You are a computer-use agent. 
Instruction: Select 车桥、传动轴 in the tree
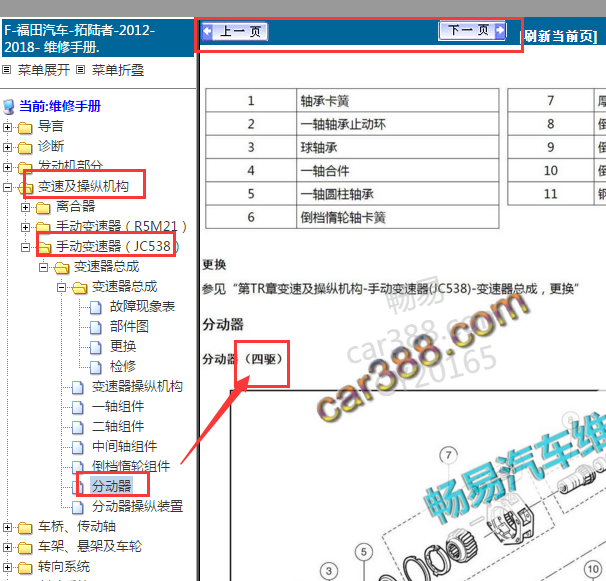pos(77,526)
